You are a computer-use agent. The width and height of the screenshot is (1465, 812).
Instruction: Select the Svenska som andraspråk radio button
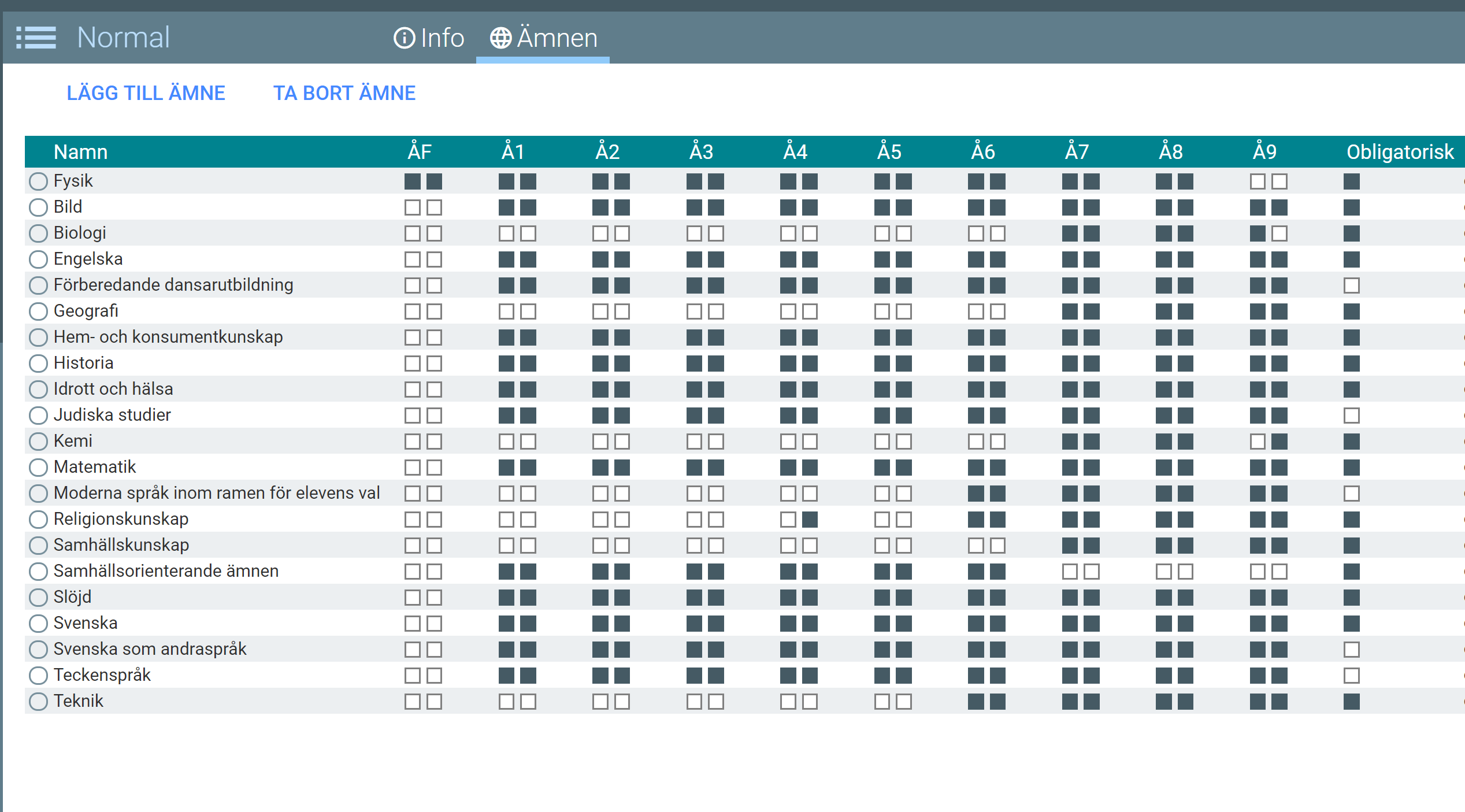38,650
